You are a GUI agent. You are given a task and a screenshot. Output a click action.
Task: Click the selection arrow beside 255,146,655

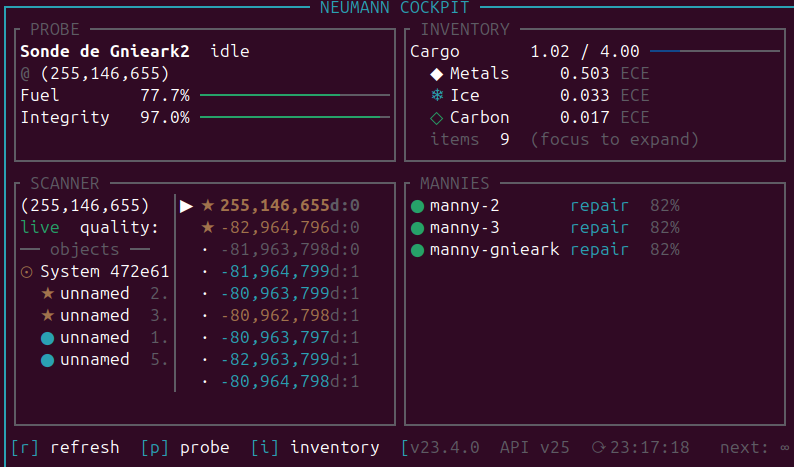click(x=186, y=206)
